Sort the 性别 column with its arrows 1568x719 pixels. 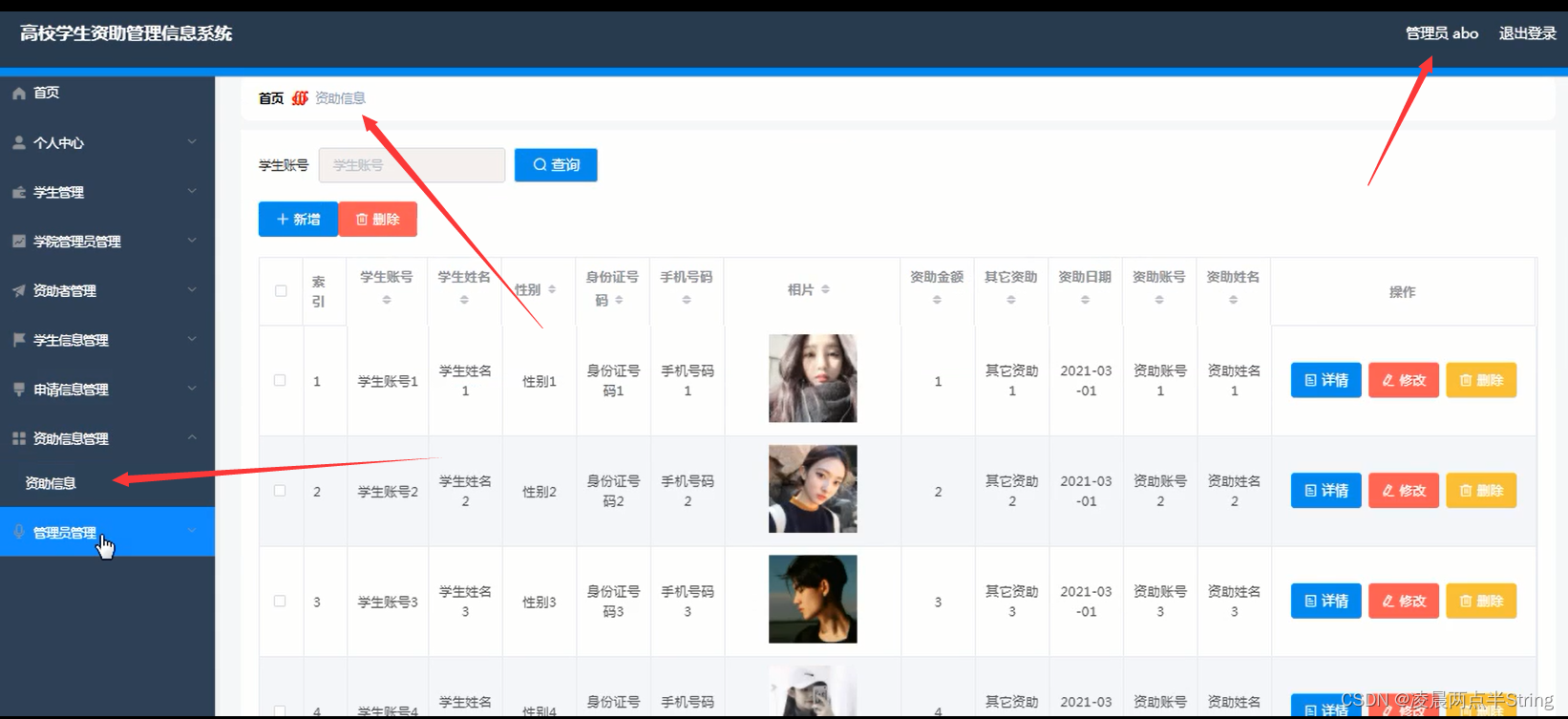(552, 289)
